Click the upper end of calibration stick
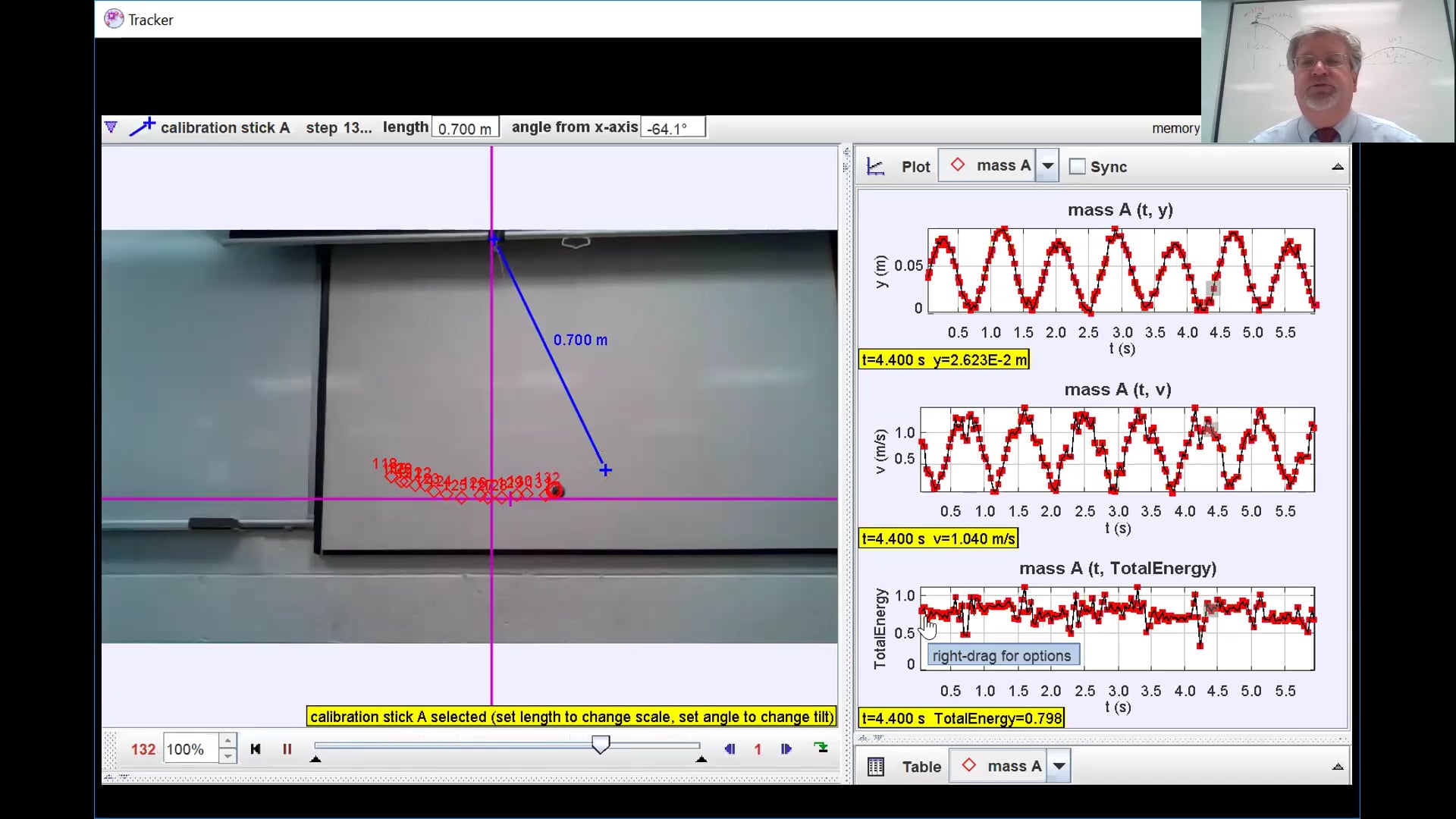Screen dimensions: 1456x819 tap(494, 240)
